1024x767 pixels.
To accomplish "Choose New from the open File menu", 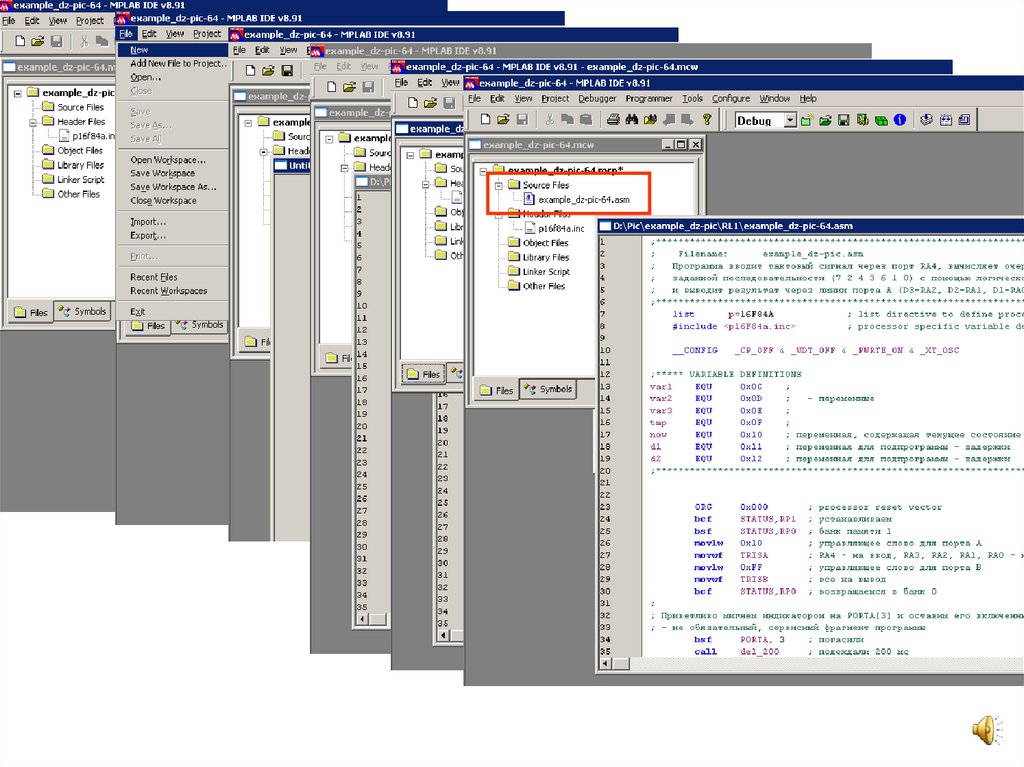I will click(139, 50).
